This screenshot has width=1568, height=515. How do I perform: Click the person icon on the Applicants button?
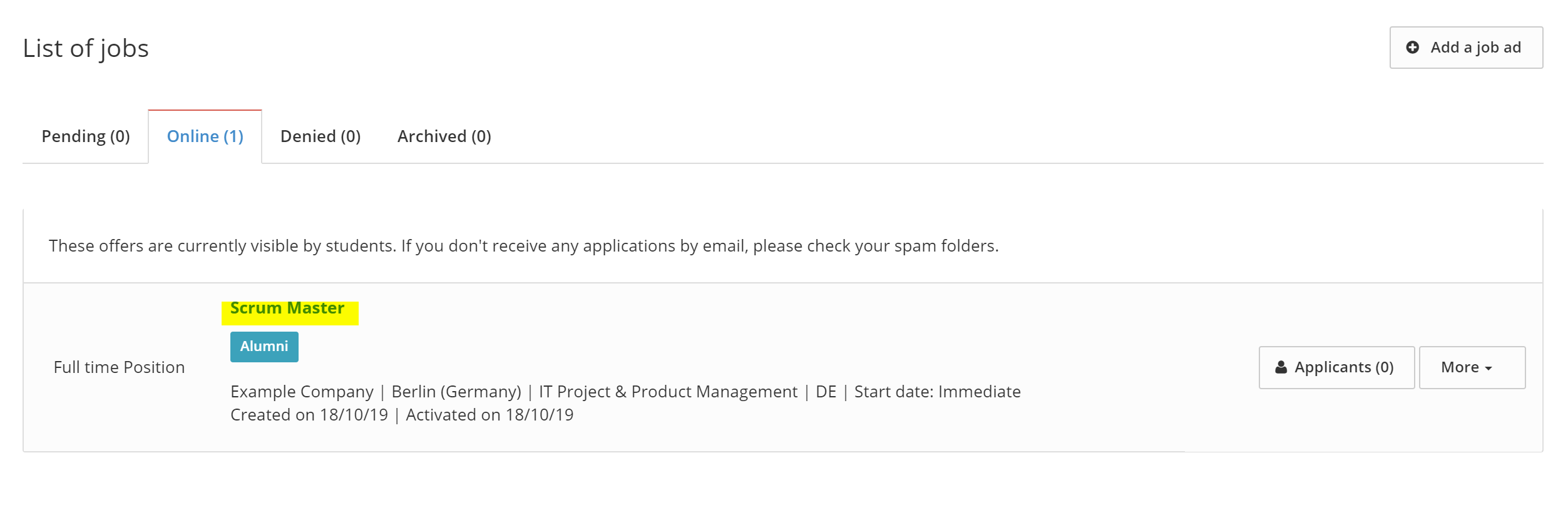coord(1281,367)
